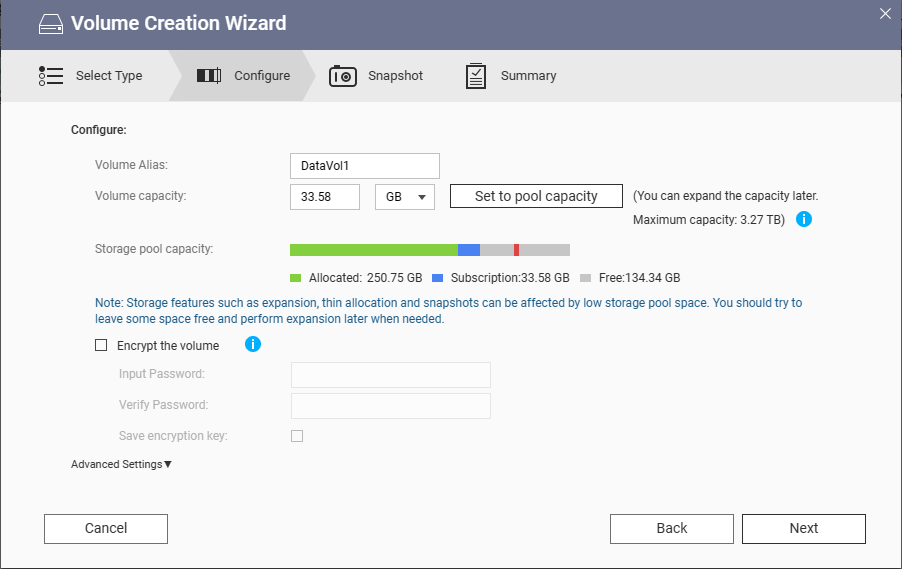The width and height of the screenshot is (902, 569).
Task: Click the Summary clipboard icon
Action: coord(476,76)
